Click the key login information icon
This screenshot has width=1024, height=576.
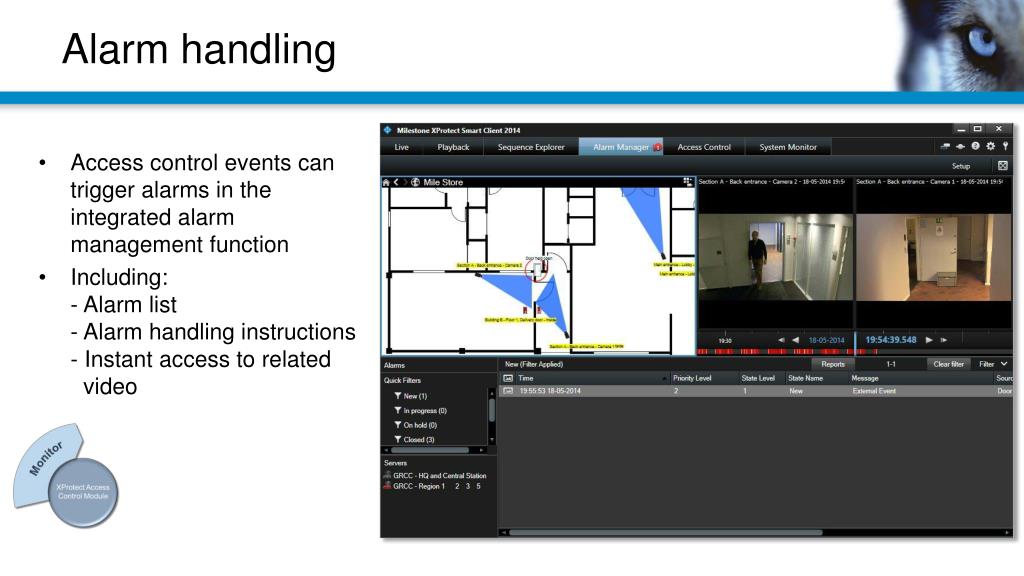pyautogui.click(x=1006, y=146)
